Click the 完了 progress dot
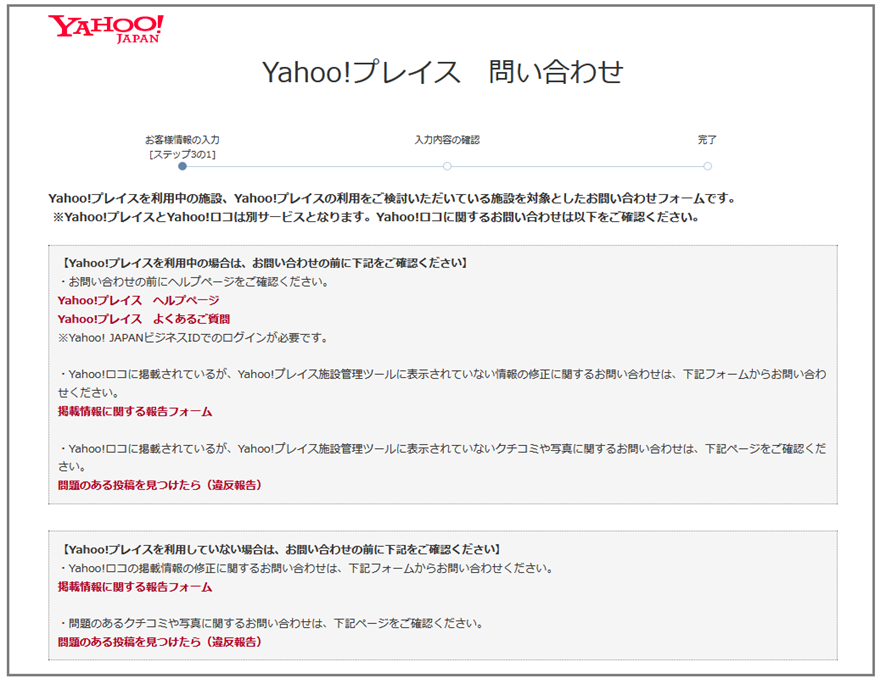The height and width of the screenshot is (684, 886). tap(707, 166)
